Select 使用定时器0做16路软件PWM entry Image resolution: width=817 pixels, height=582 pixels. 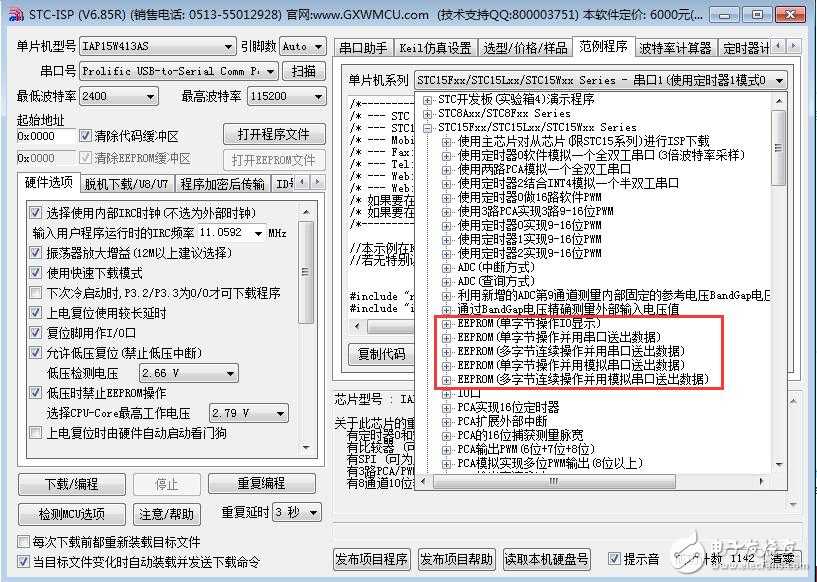click(529, 197)
